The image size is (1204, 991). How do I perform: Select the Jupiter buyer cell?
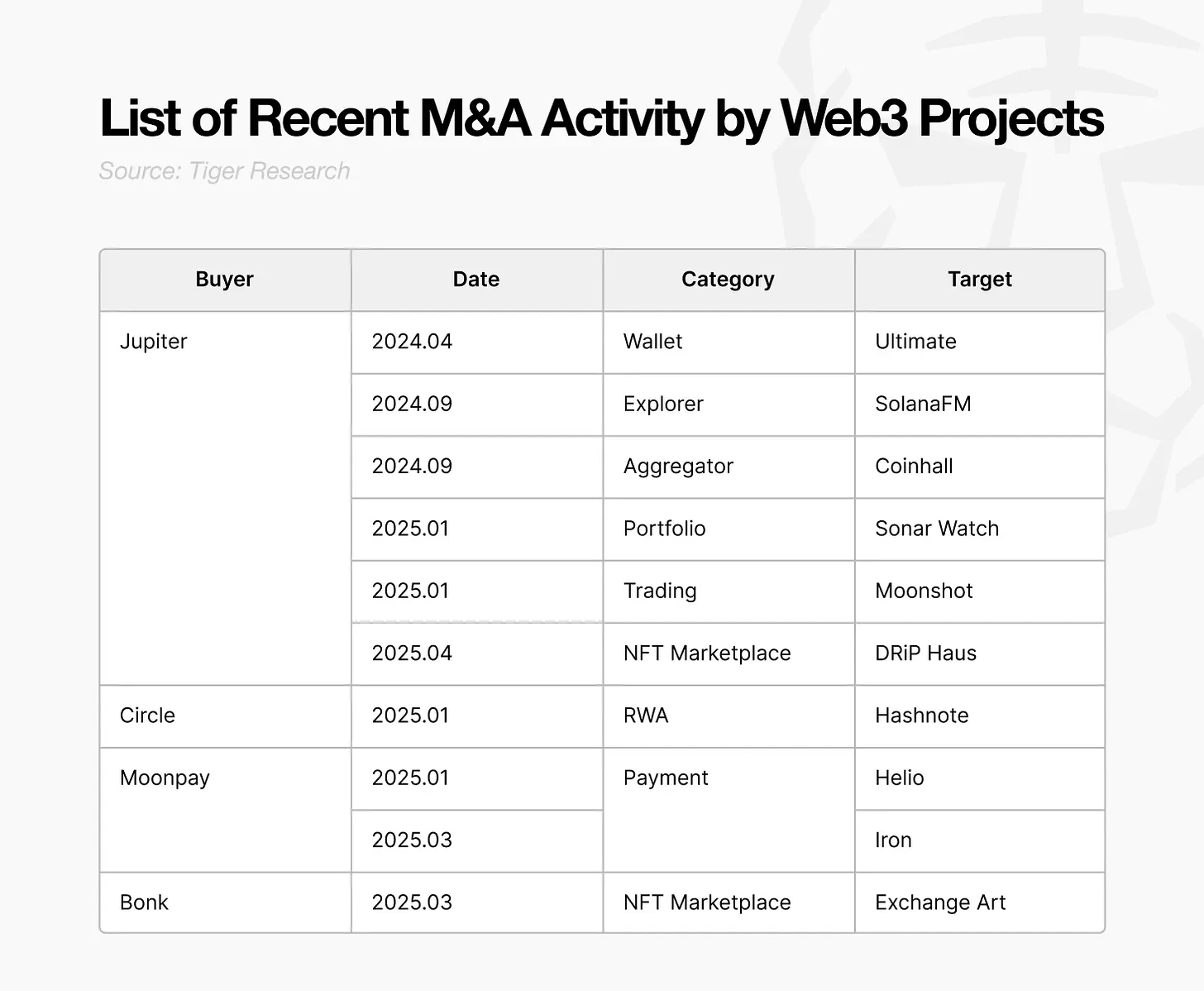point(154,342)
